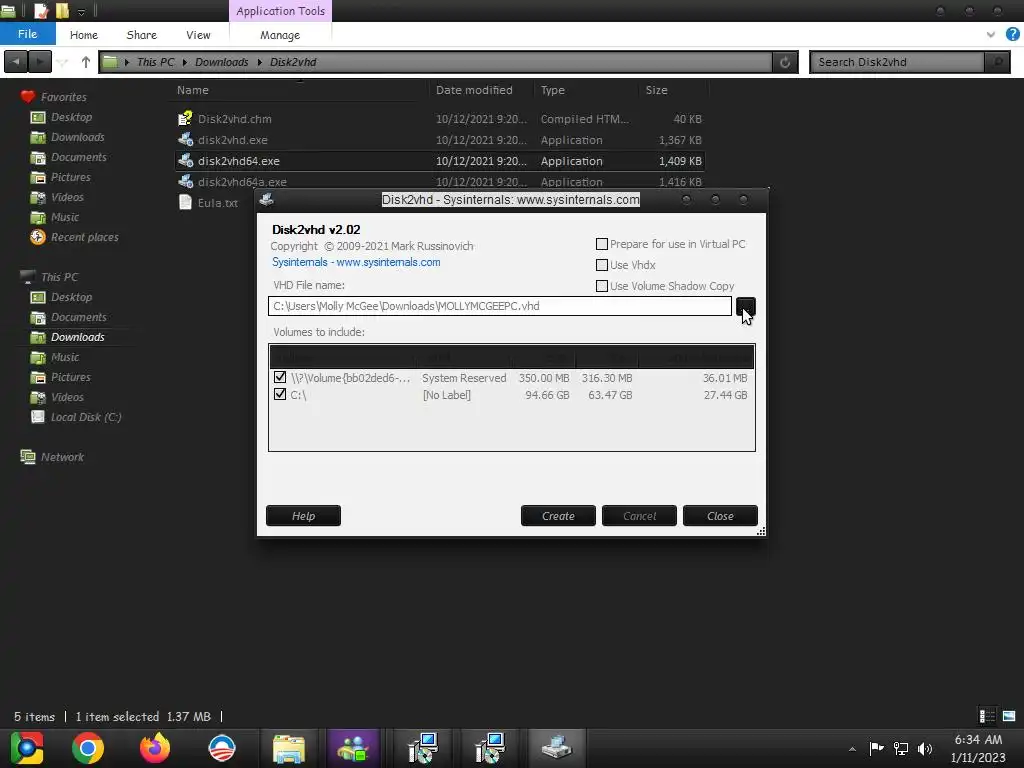Click the Disk2vhd.chm help file icon
Image resolution: width=1024 pixels, height=768 pixels.
pos(185,118)
